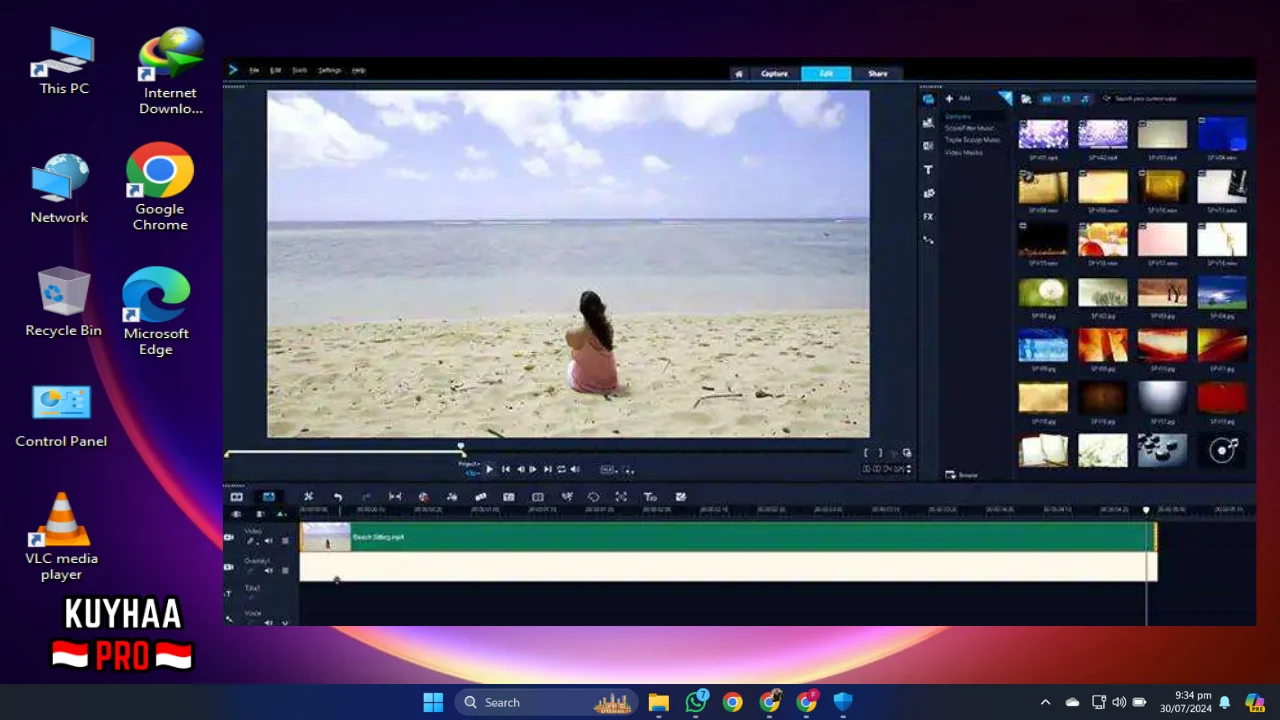Click the Import media files folder icon
This screenshot has height=720, width=1280.
pos(1026,99)
